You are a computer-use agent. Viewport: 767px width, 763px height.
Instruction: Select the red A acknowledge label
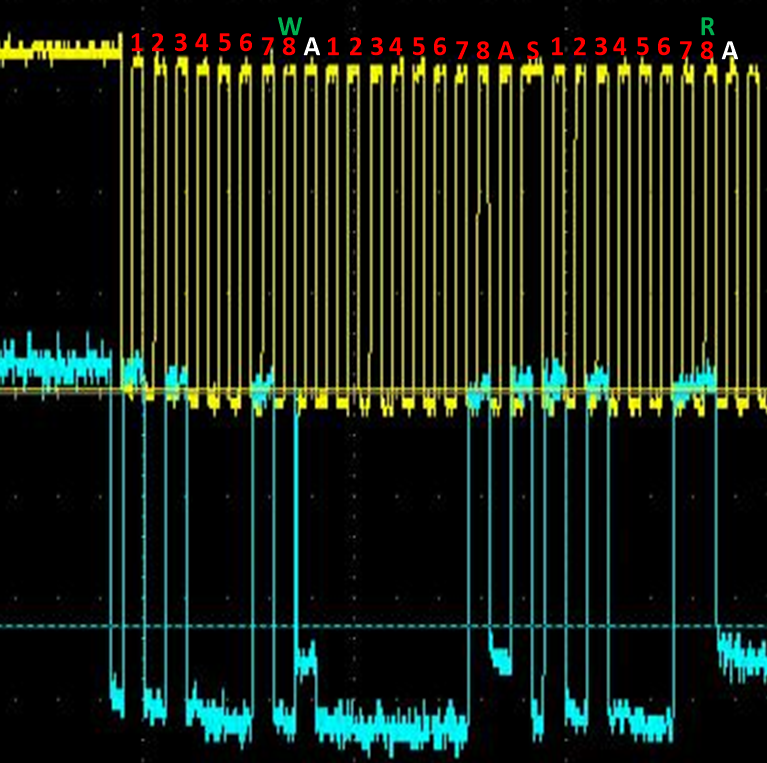506,50
